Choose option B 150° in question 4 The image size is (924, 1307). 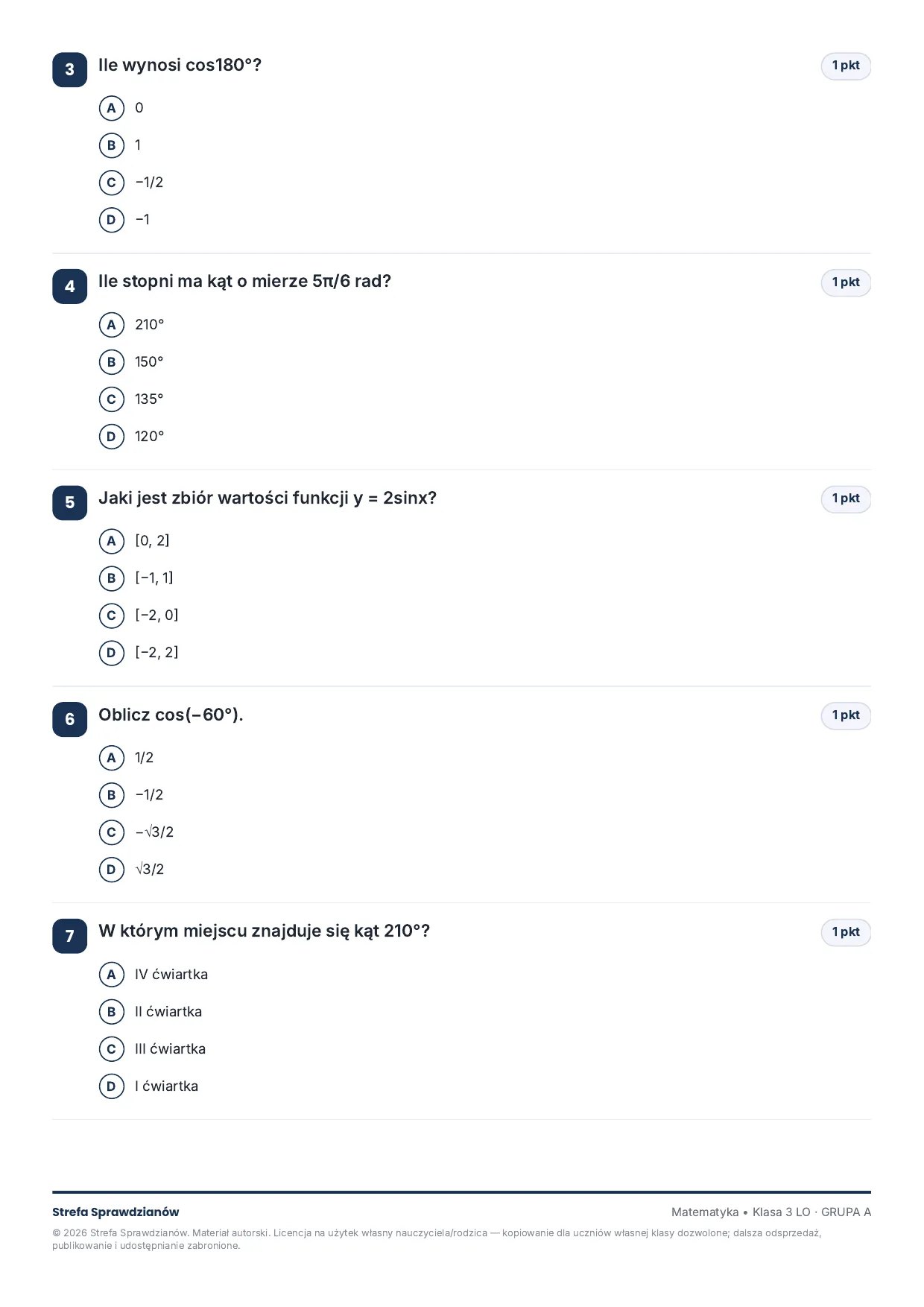[112, 362]
